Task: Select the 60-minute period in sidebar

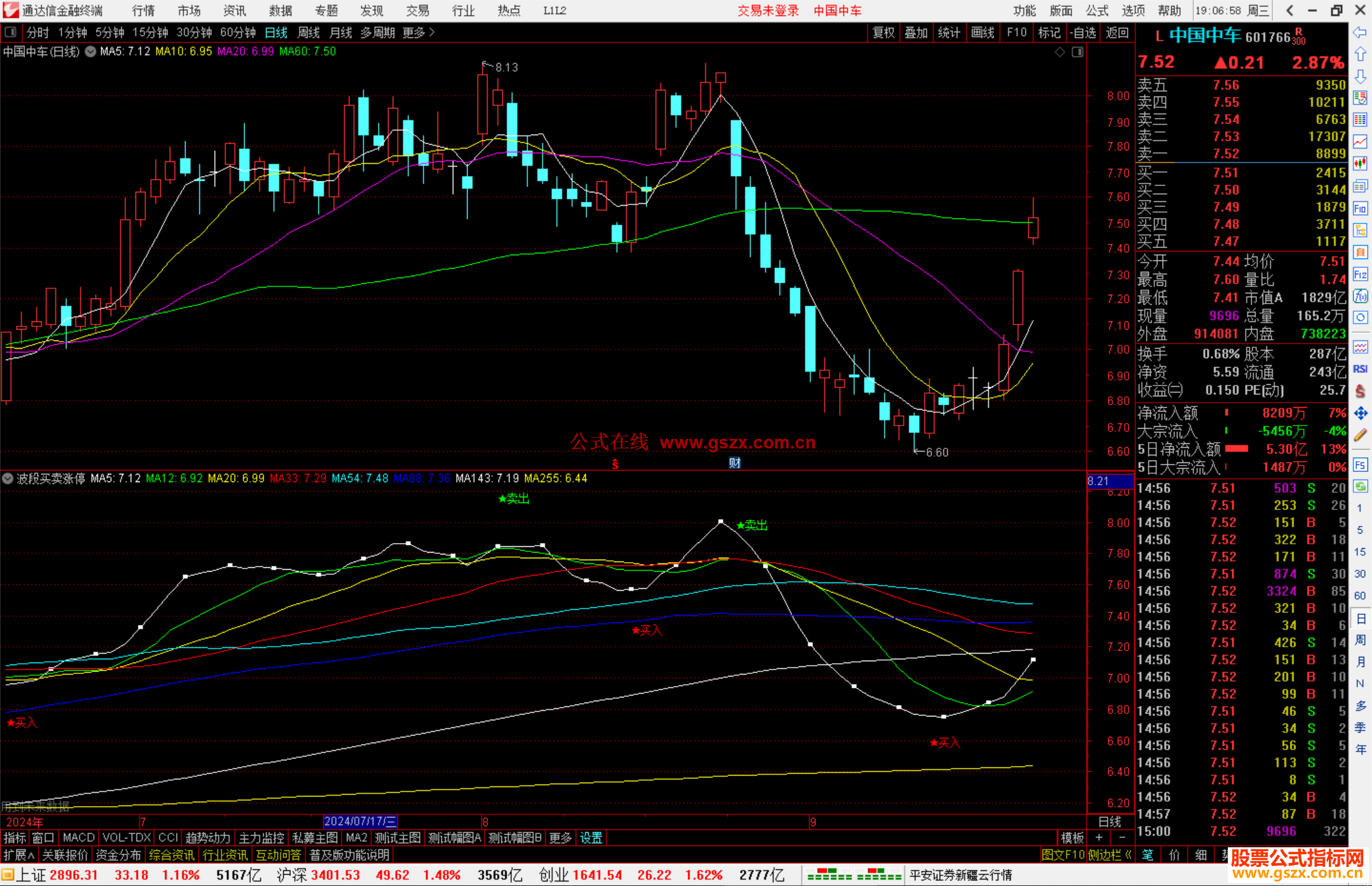Action: (x=1359, y=596)
